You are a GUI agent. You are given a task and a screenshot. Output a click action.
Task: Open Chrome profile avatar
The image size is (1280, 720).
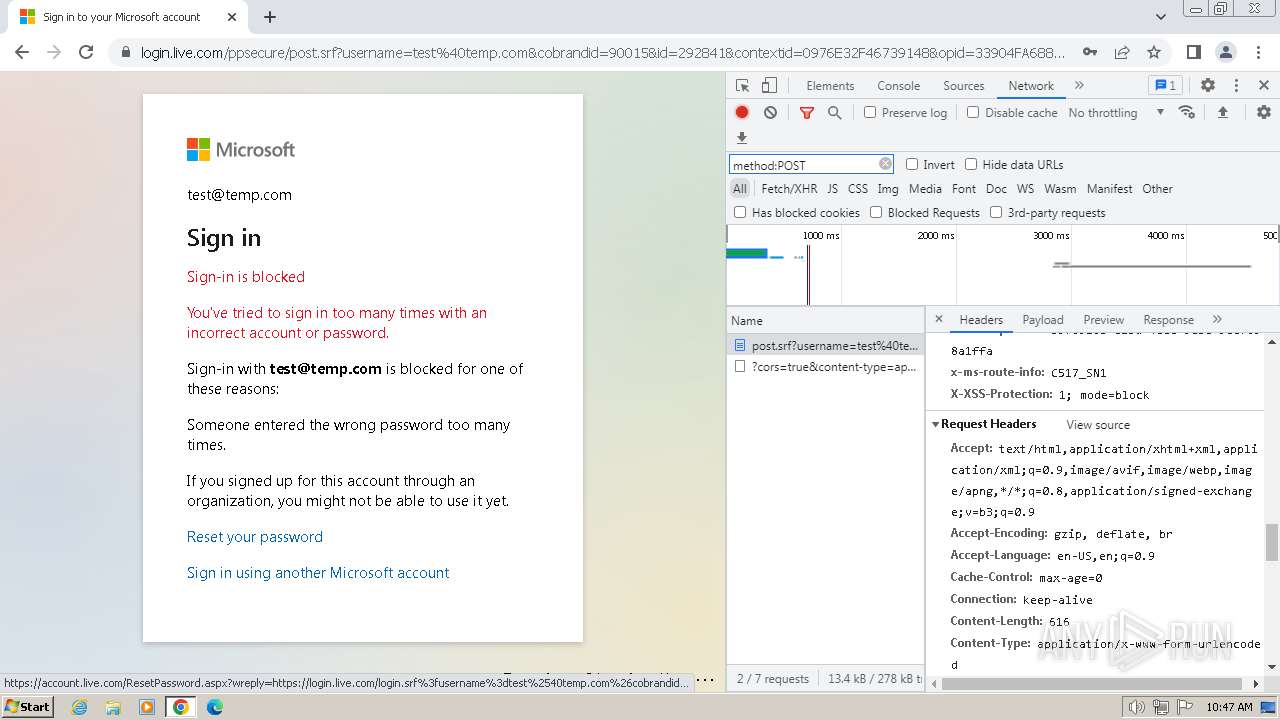click(1225, 52)
